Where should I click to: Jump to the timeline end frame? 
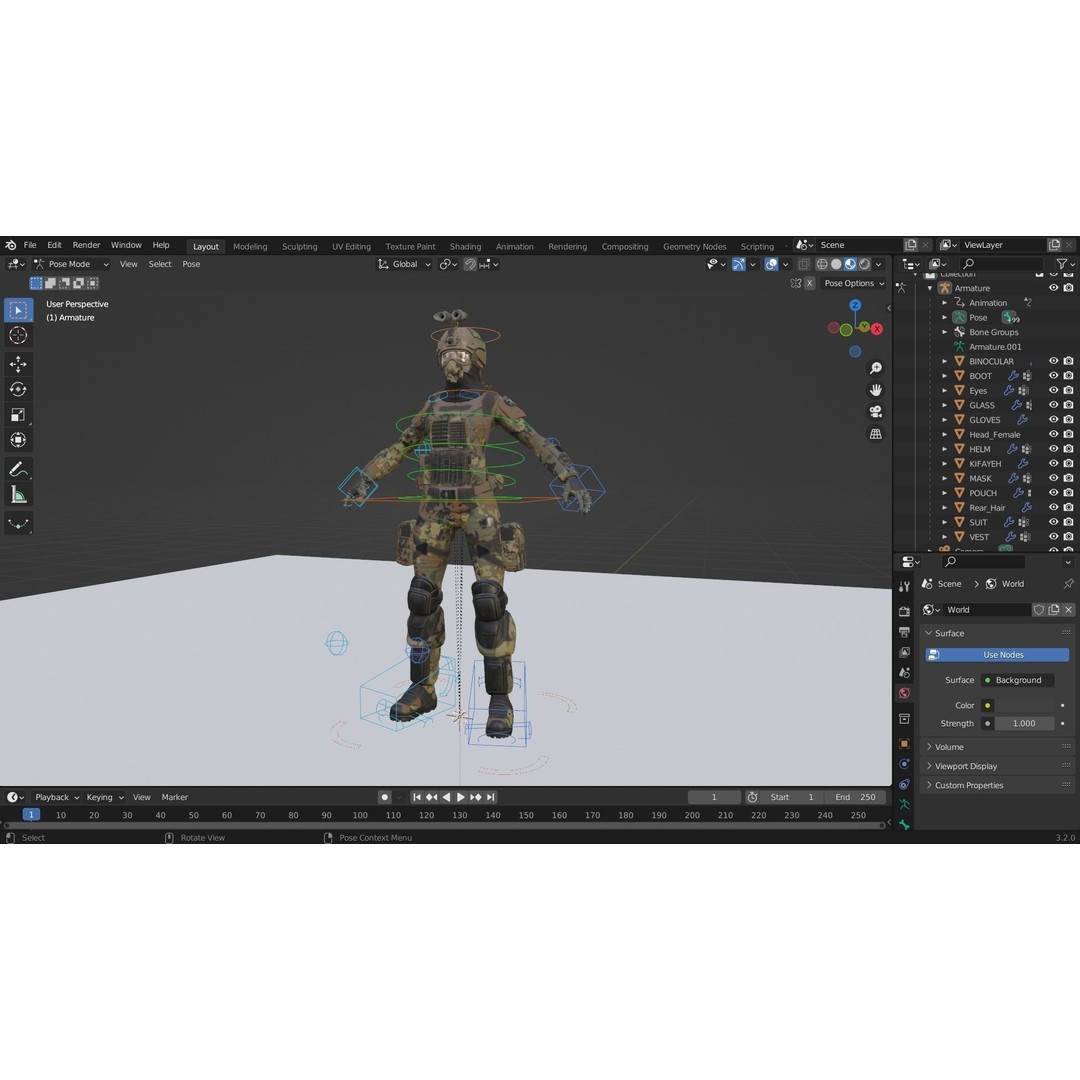click(x=490, y=797)
